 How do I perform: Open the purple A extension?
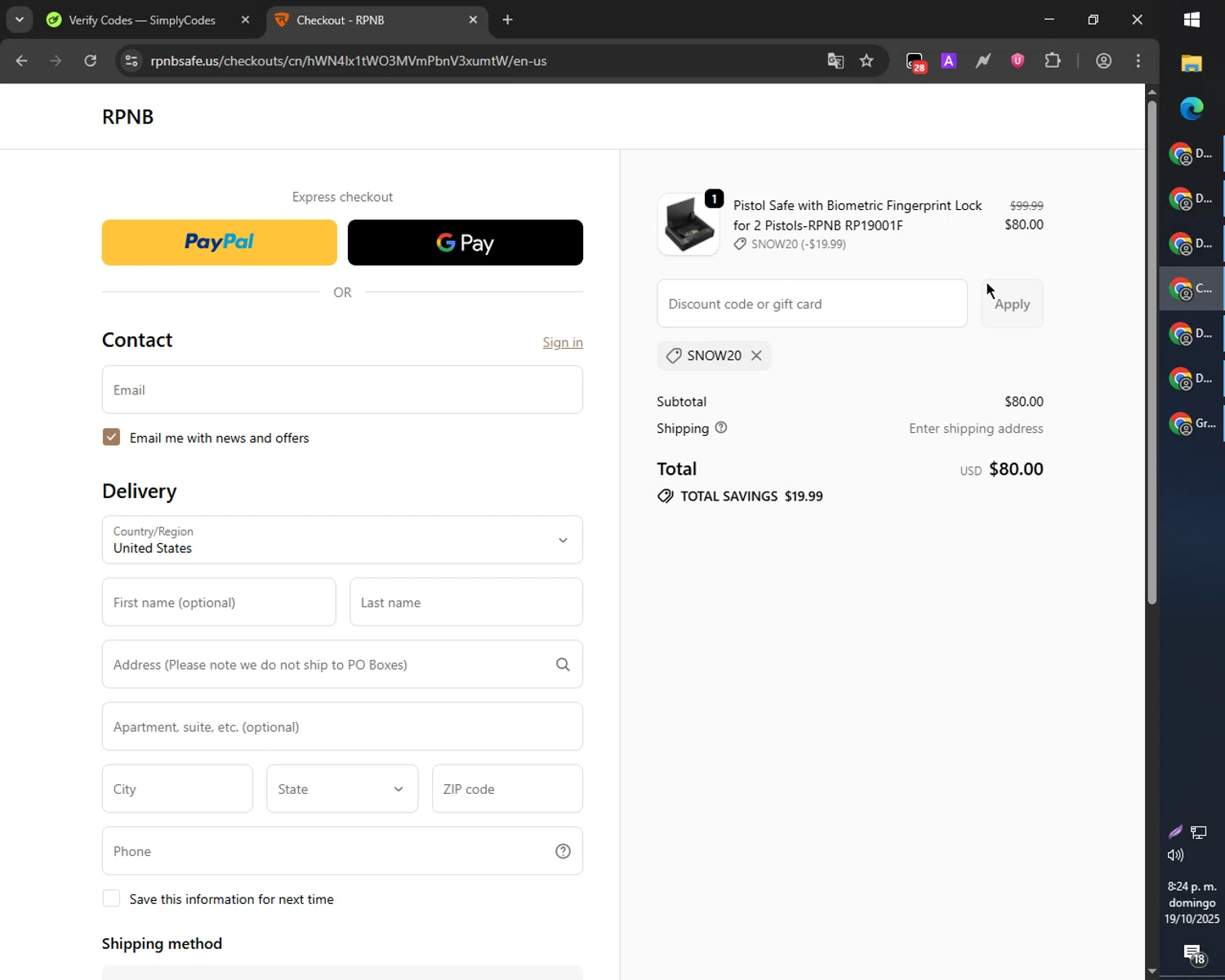(948, 60)
